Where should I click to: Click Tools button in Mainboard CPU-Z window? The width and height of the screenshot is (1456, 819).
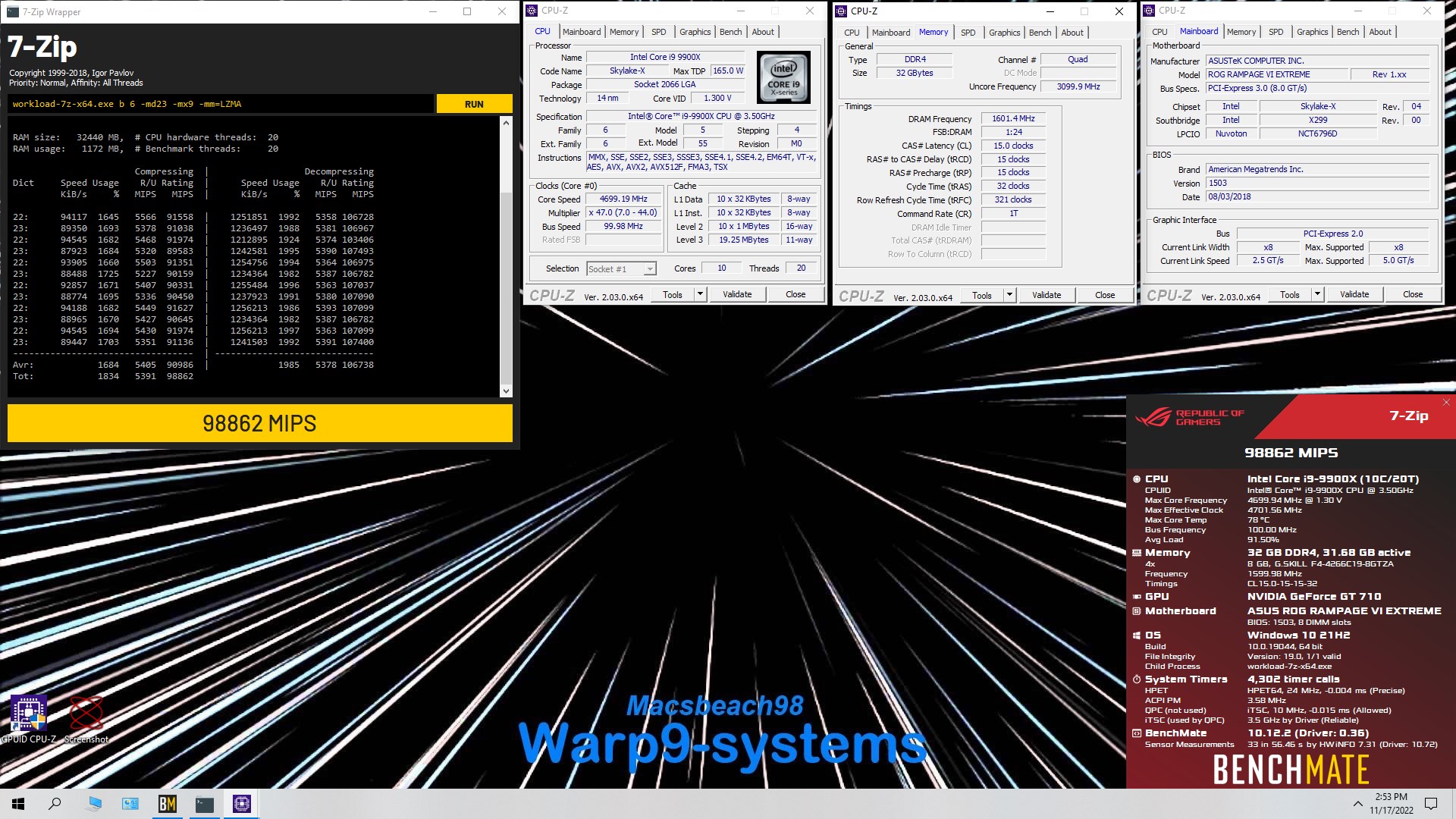point(1289,294)
